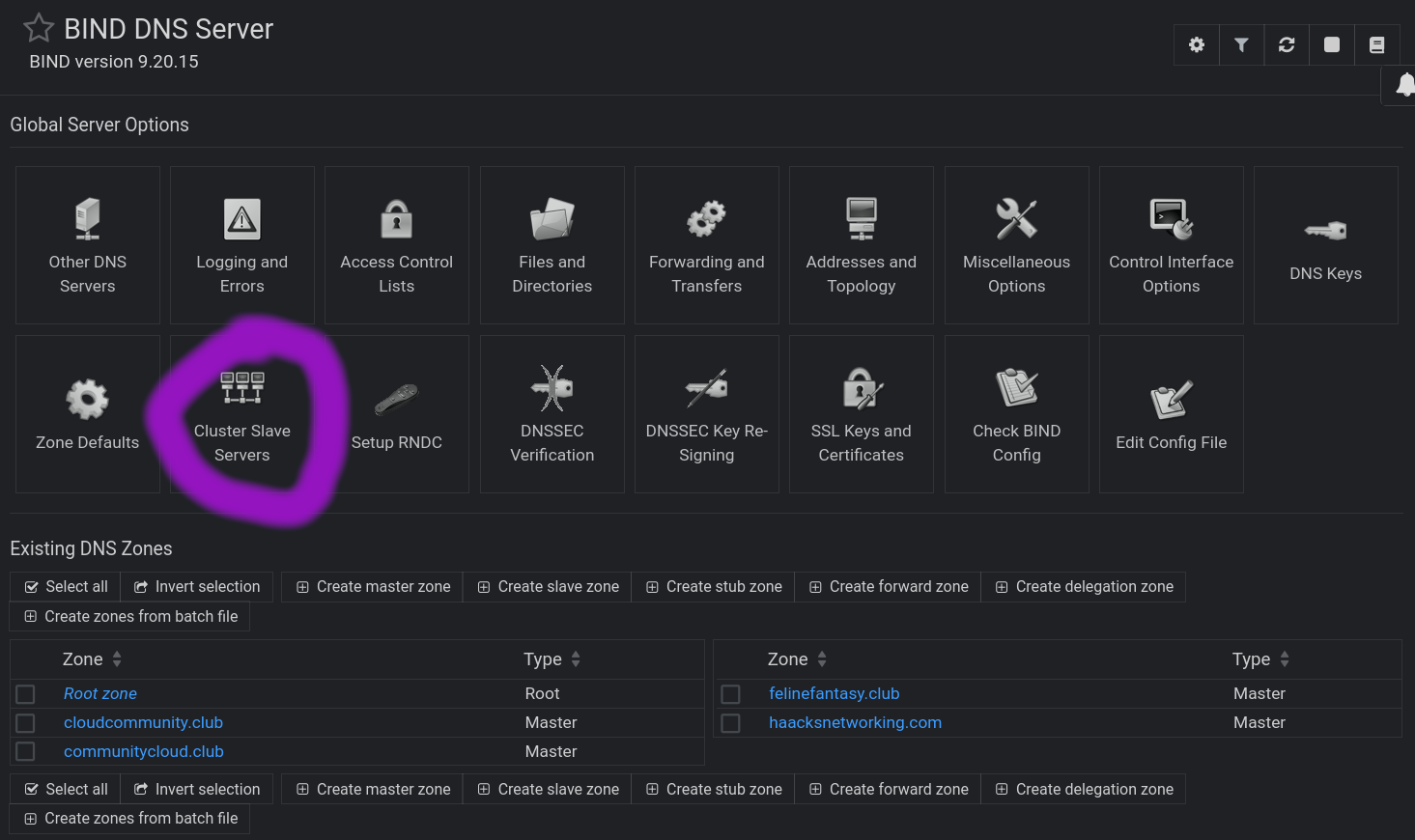
Task: Open Edit Config File
Action: (x=1171, y=413)
